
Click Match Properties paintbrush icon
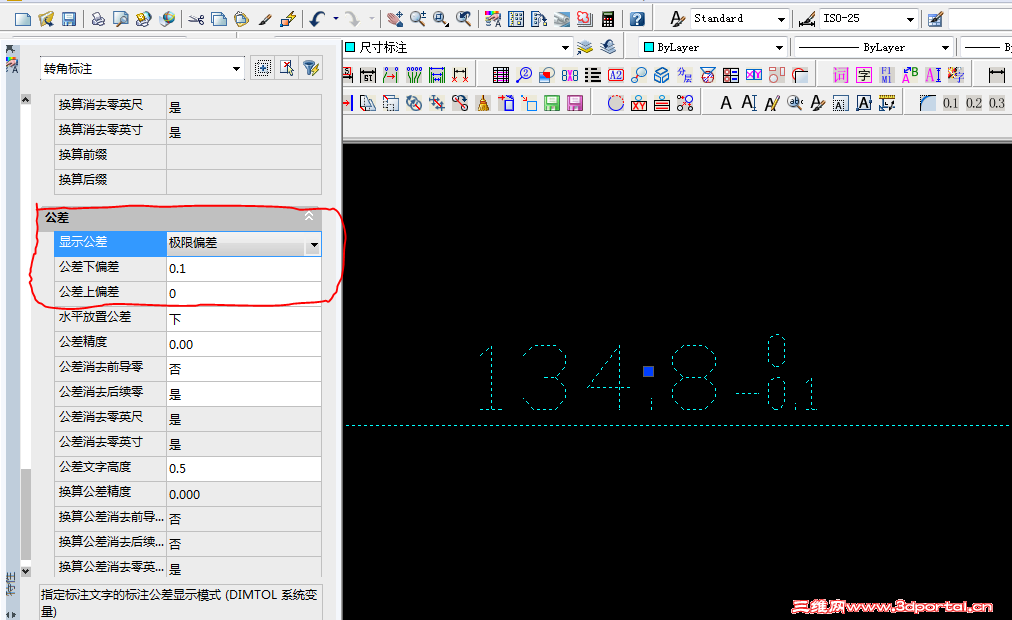pyautogui.click(x=265, y=19)
